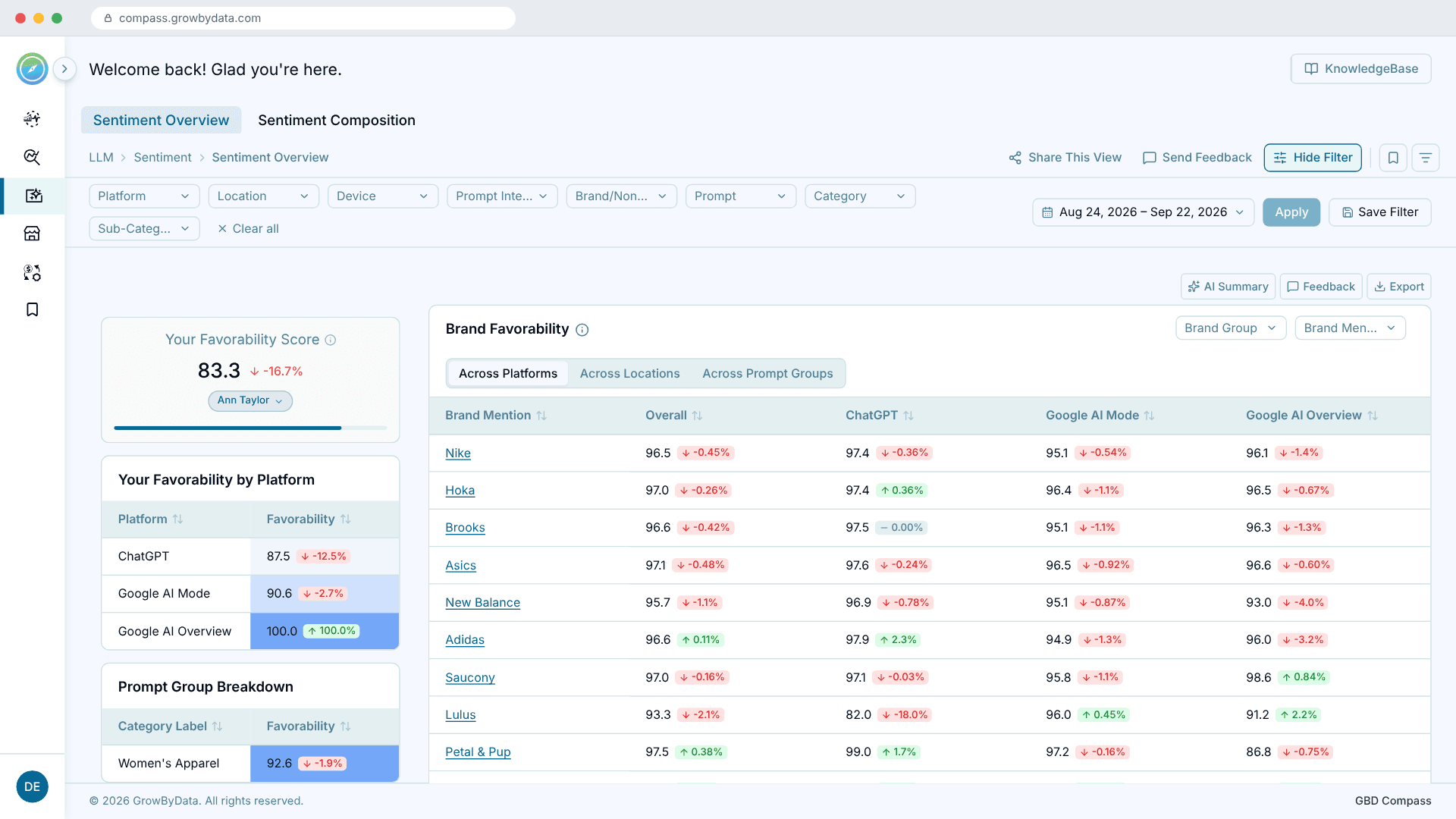The width and height of the screenshot is (1456, 819).
Task: Open the date range picker
Action: (x=1143, y=212)
